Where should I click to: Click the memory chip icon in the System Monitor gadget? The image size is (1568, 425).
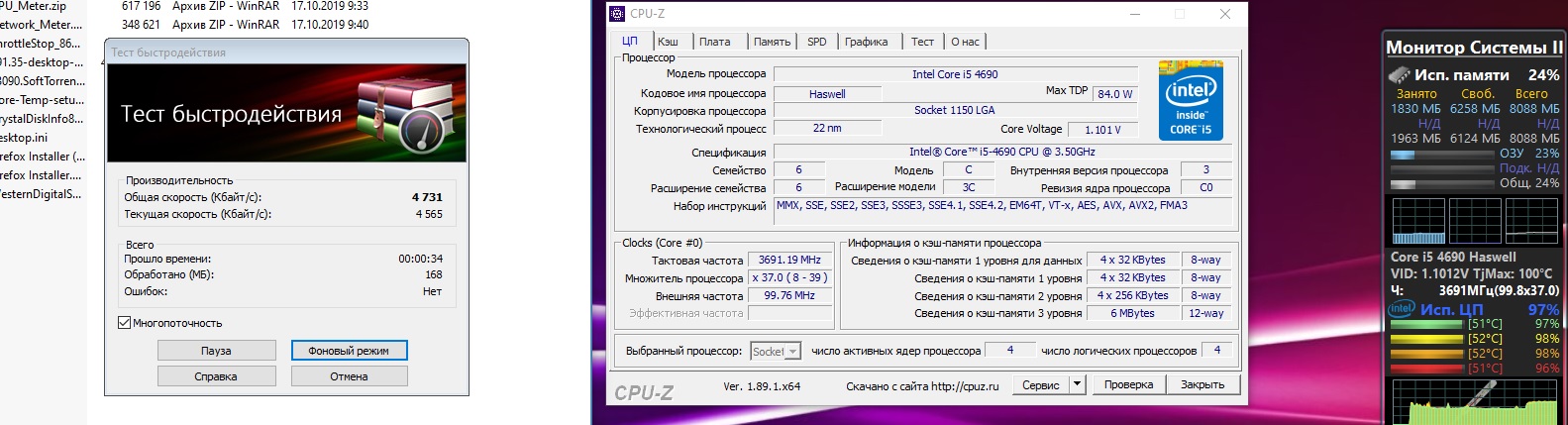coord(1399,75)
